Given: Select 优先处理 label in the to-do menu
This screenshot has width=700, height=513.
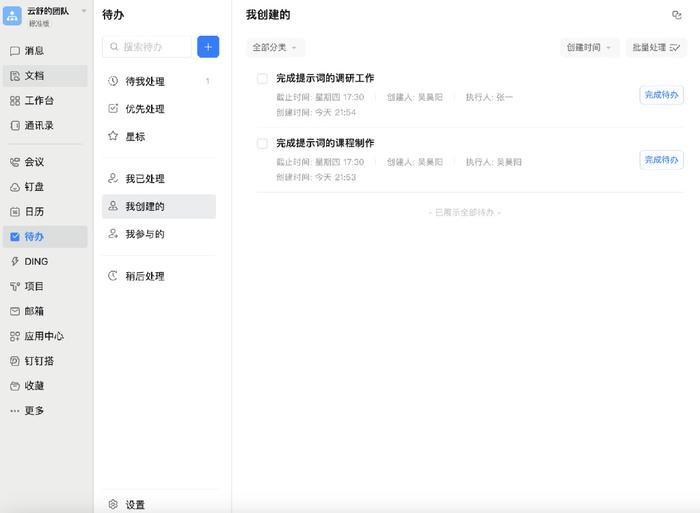Looking at the screenshot, I should click(145, 109).
